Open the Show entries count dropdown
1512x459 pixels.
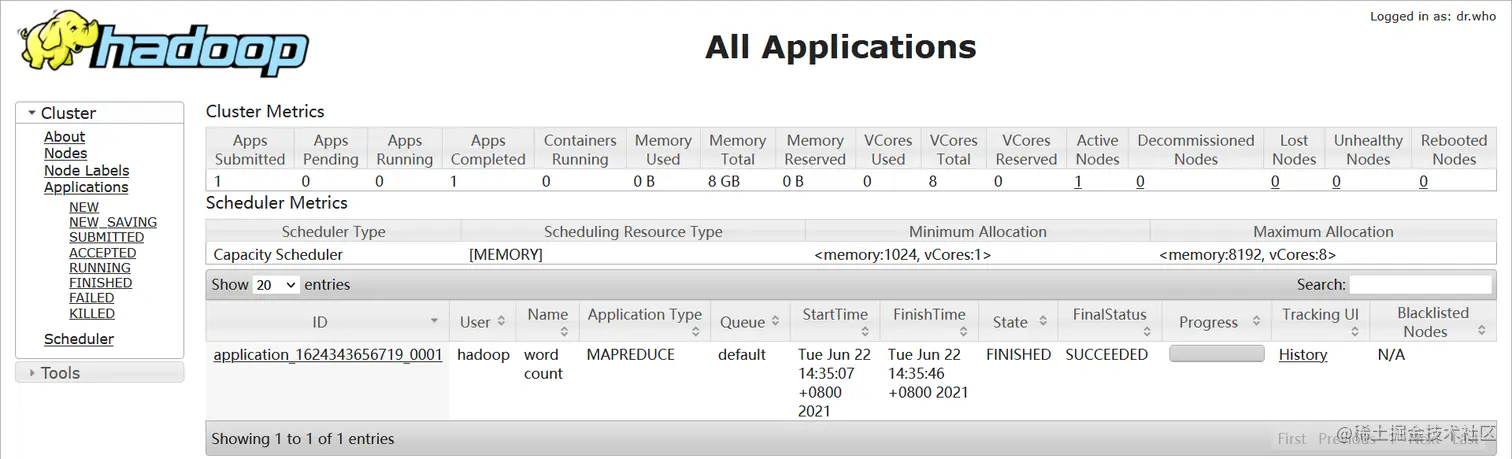[276, 285]
